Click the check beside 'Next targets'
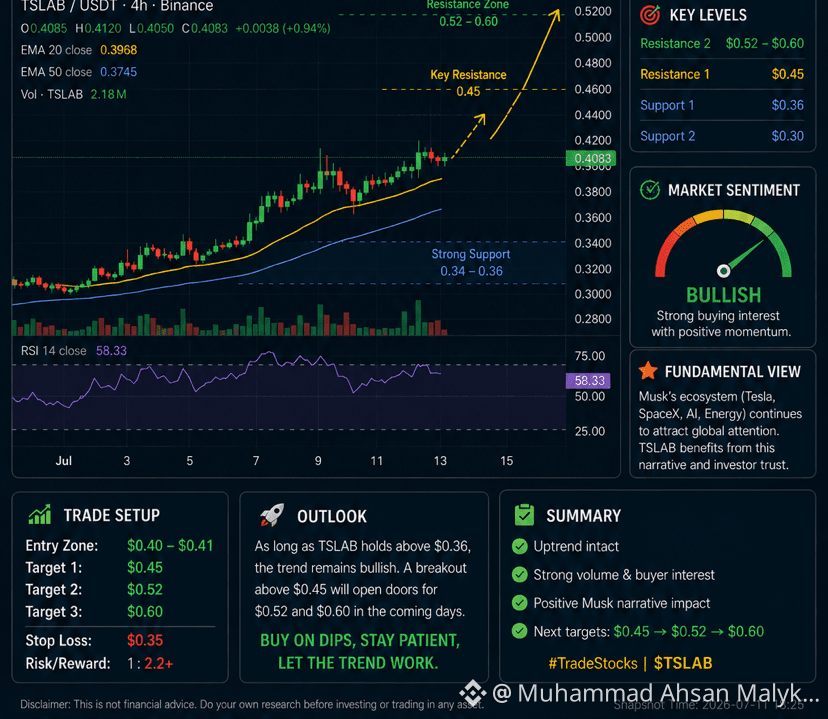Viewport: 828px width, 719px height. [520, 631]
